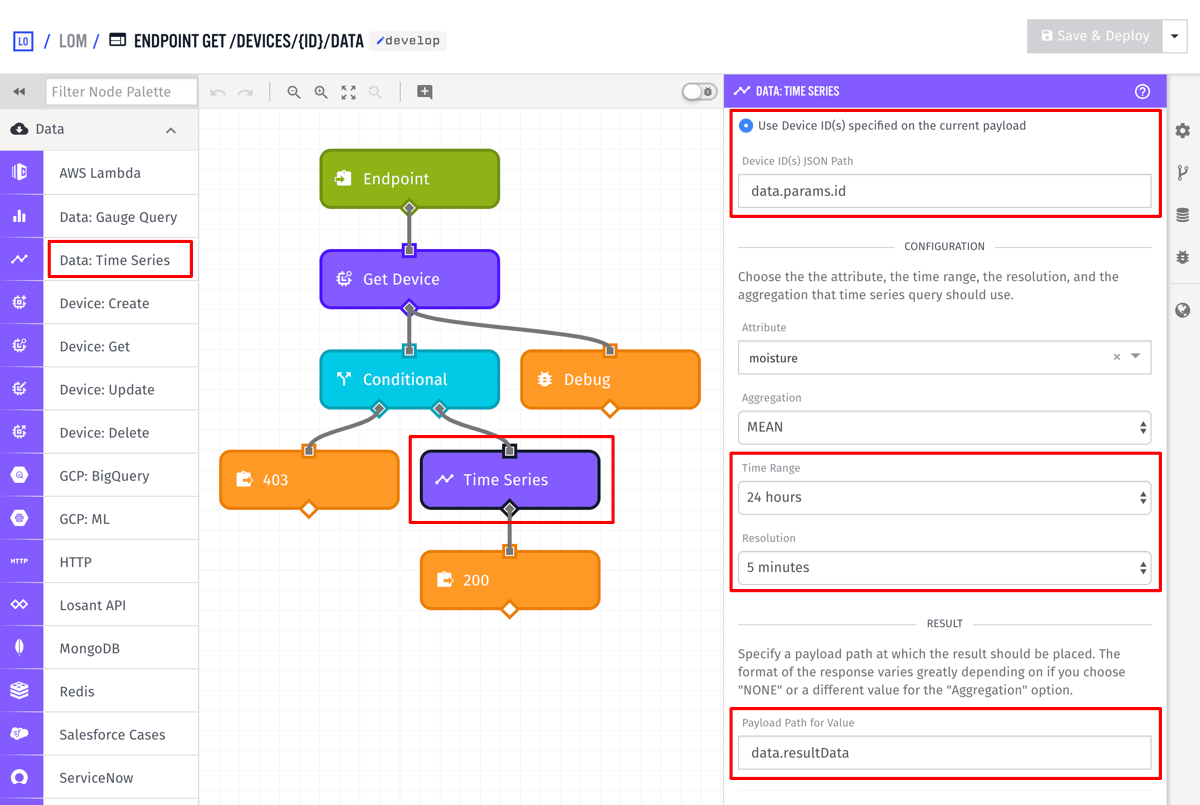Screen dimensions: 1200x805
Task: Click the Payload Path for Value field
Action: (x=944, y=752)
